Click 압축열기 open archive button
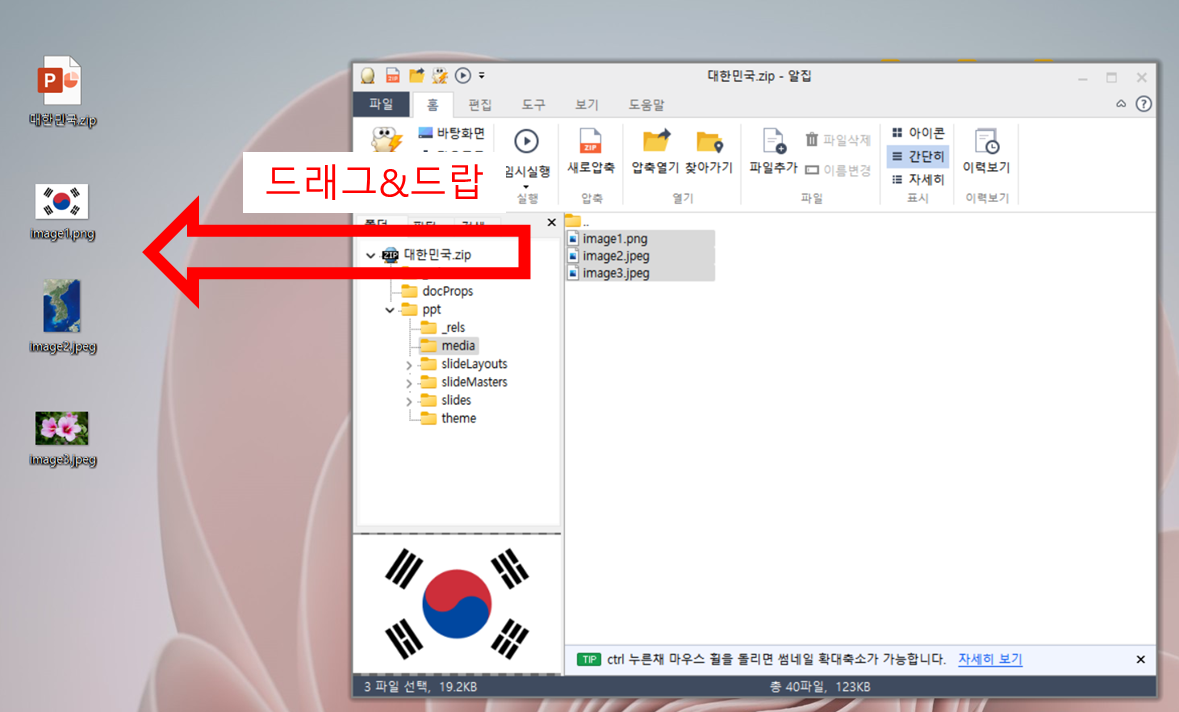Viewport: 1179px width, 712px height. pyautogui.click(x=656, y=151)
